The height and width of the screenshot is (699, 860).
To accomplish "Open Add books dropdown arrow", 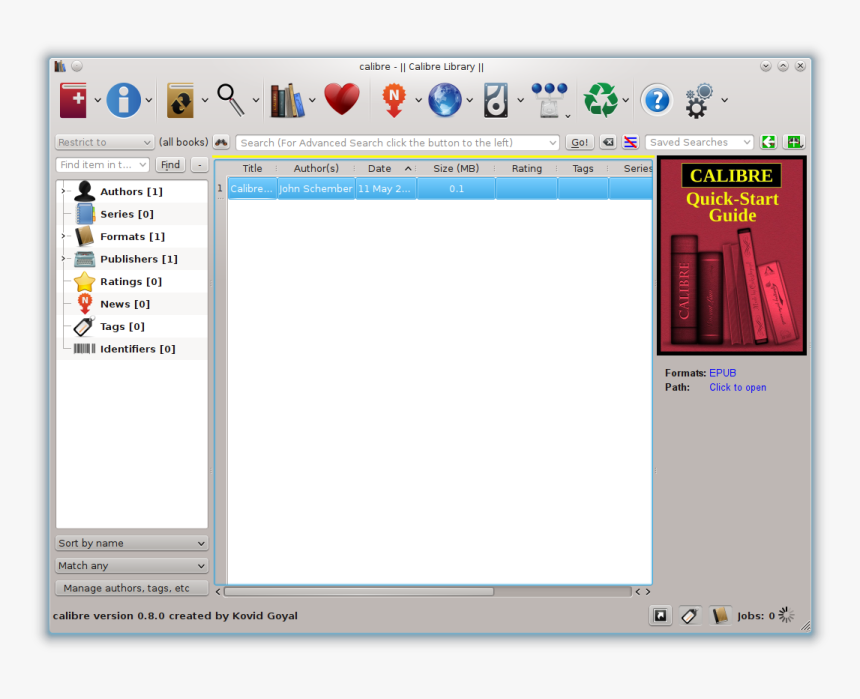I will 98,100.
